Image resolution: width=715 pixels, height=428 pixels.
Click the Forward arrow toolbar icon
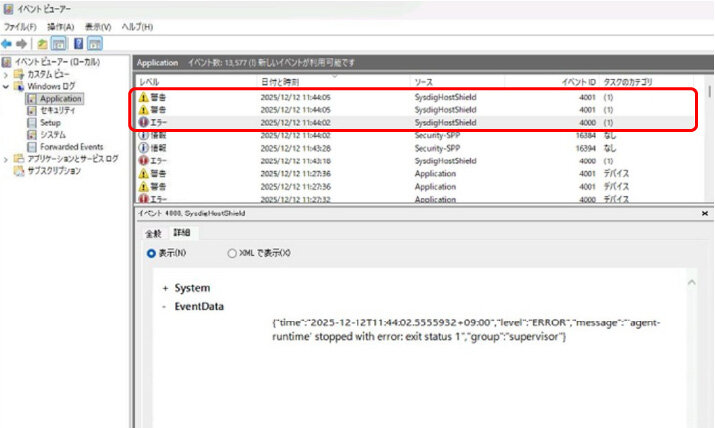coord(21,44)
